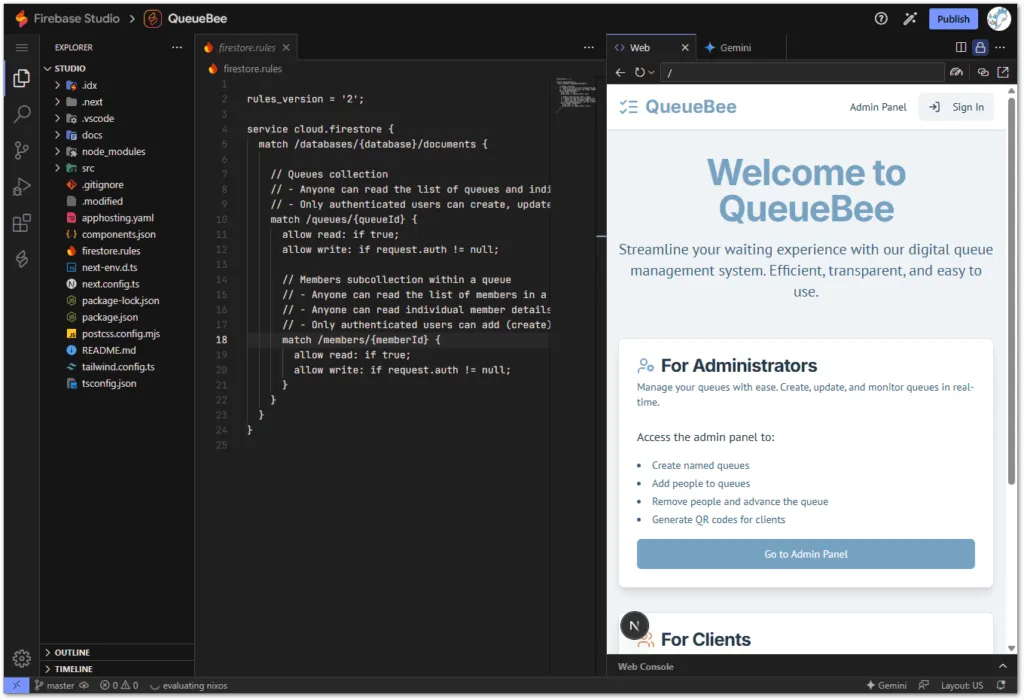Screen dimensions: 1024x700
Task: Open the reload options dropdown arrow
Action: (652, 72)
